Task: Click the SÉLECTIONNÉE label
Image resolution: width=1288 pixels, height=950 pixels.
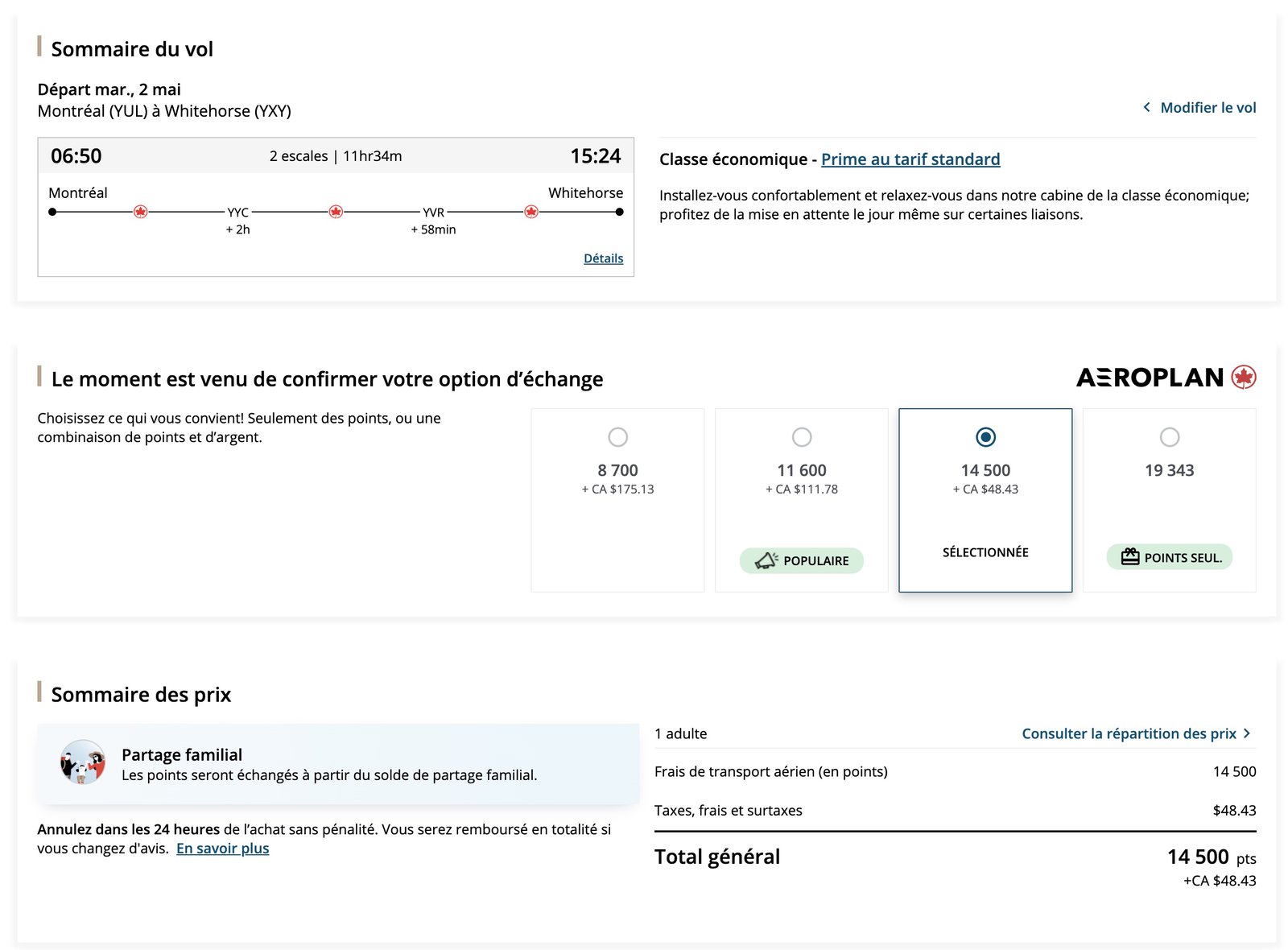Action: pos(985,552)
